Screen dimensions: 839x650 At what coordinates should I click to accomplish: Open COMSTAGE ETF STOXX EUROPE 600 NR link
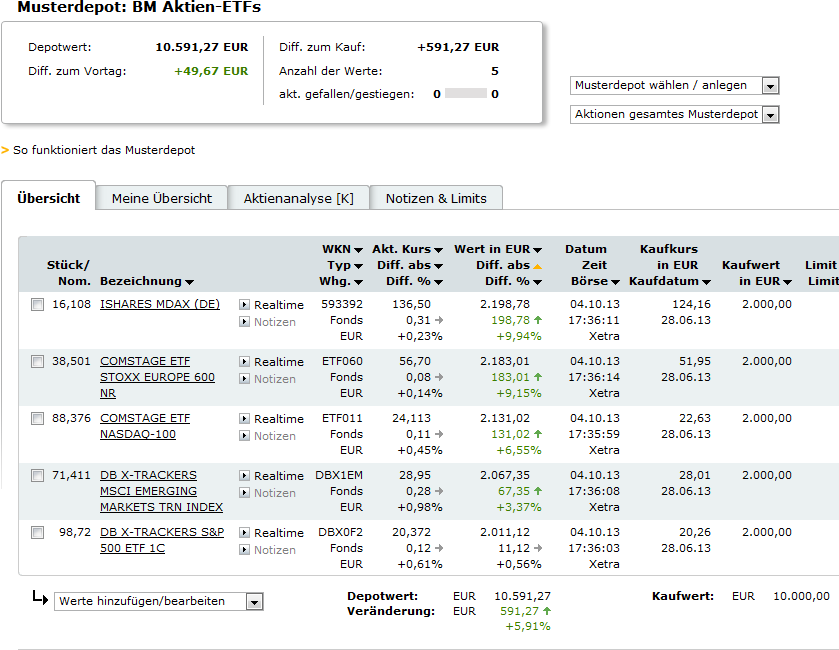157,377
